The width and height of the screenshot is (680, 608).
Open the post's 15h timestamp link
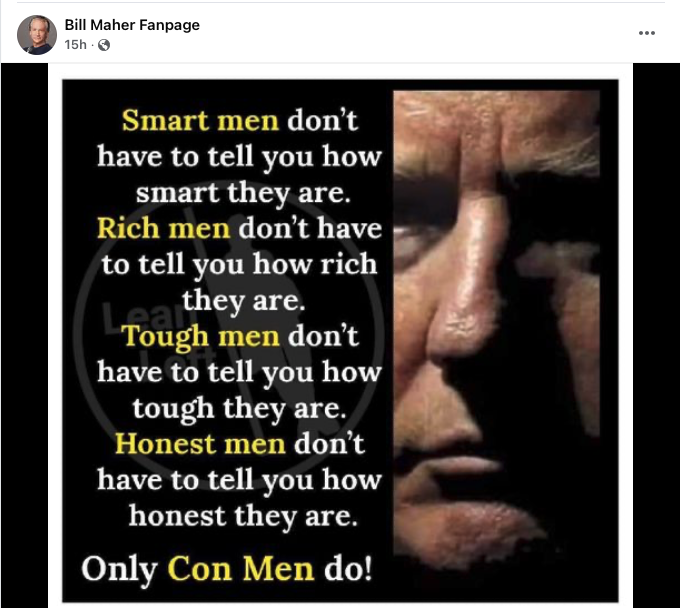75,45
